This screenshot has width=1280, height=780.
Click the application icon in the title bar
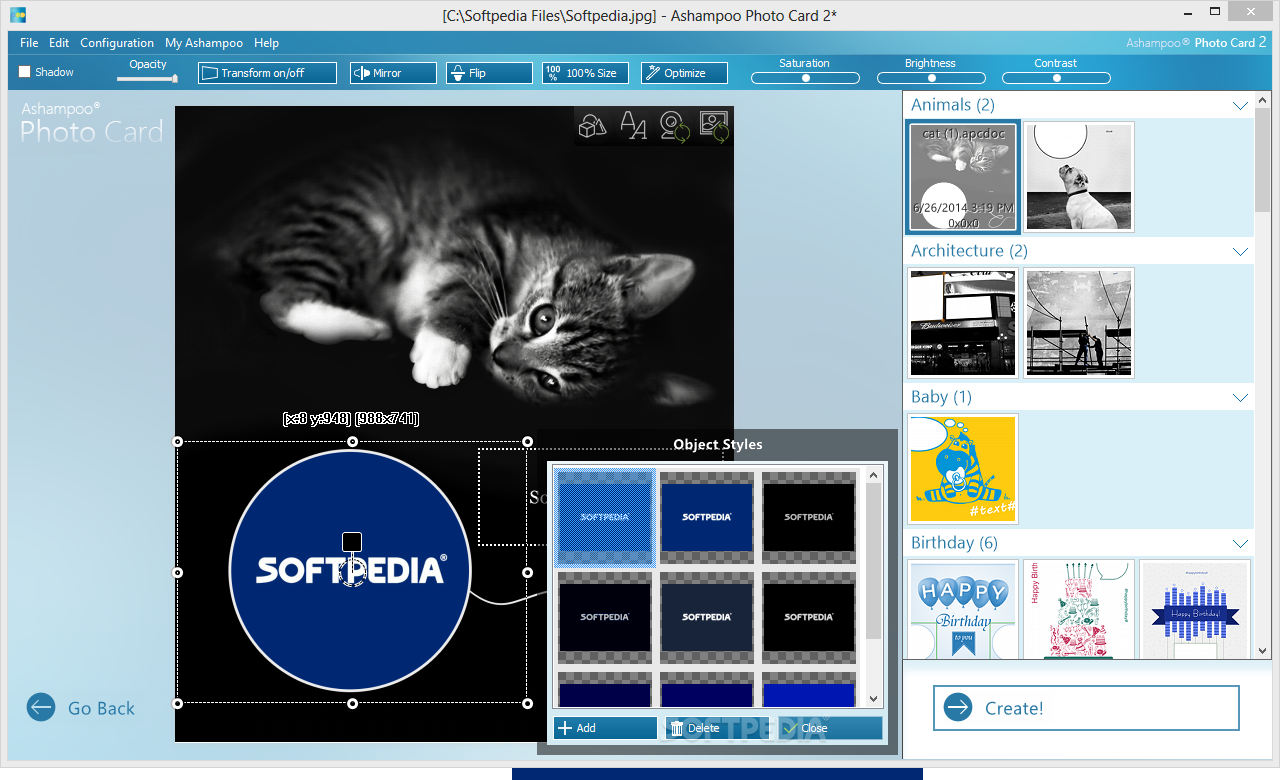tap(17, 14)
